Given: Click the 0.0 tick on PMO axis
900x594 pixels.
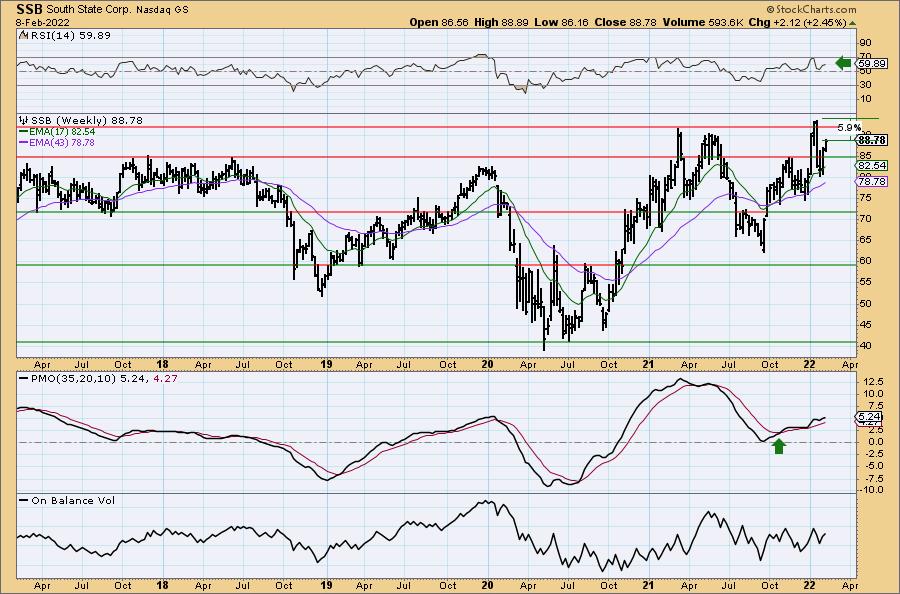Looking at the screenshot, I should click(x=875, y=442).
